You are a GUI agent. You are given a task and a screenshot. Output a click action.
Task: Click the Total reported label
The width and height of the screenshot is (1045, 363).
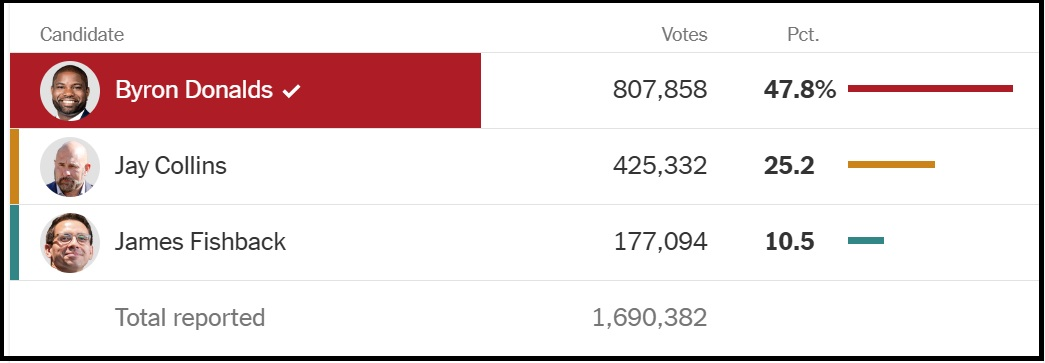(190, 318)
